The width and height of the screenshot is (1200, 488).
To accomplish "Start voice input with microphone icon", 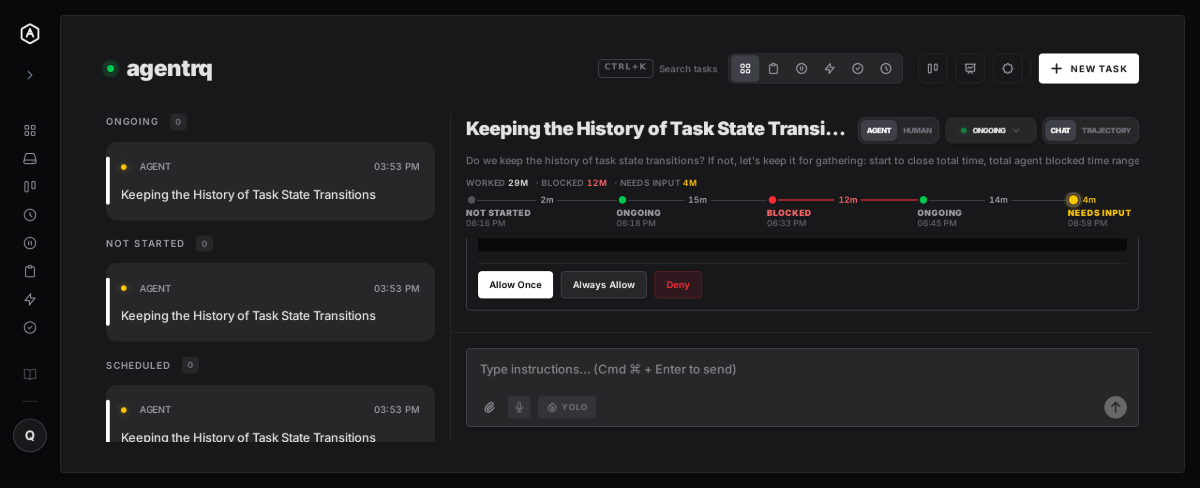I will tap(519, 407).
